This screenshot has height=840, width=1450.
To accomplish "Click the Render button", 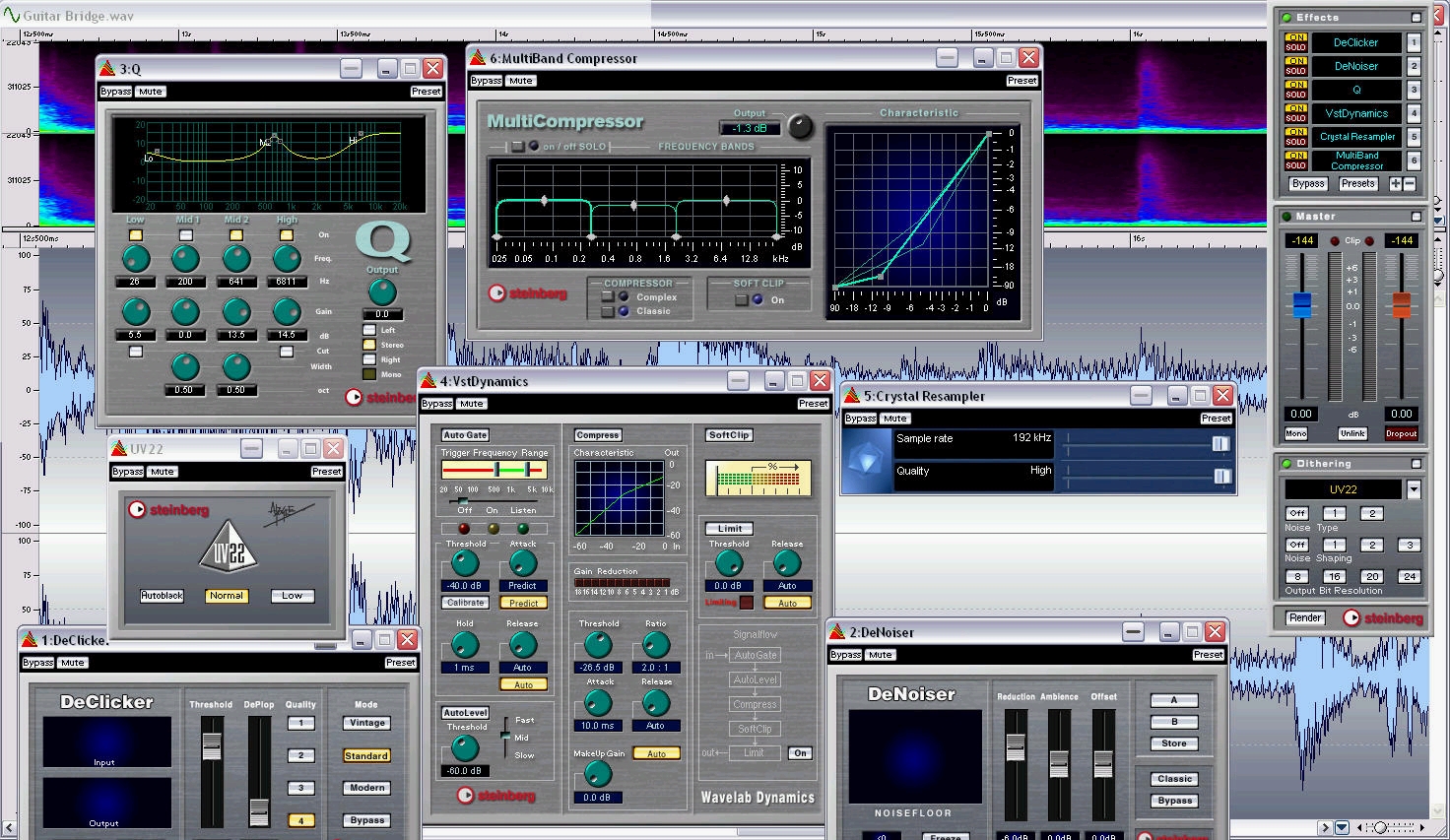I will (1305, 618).
